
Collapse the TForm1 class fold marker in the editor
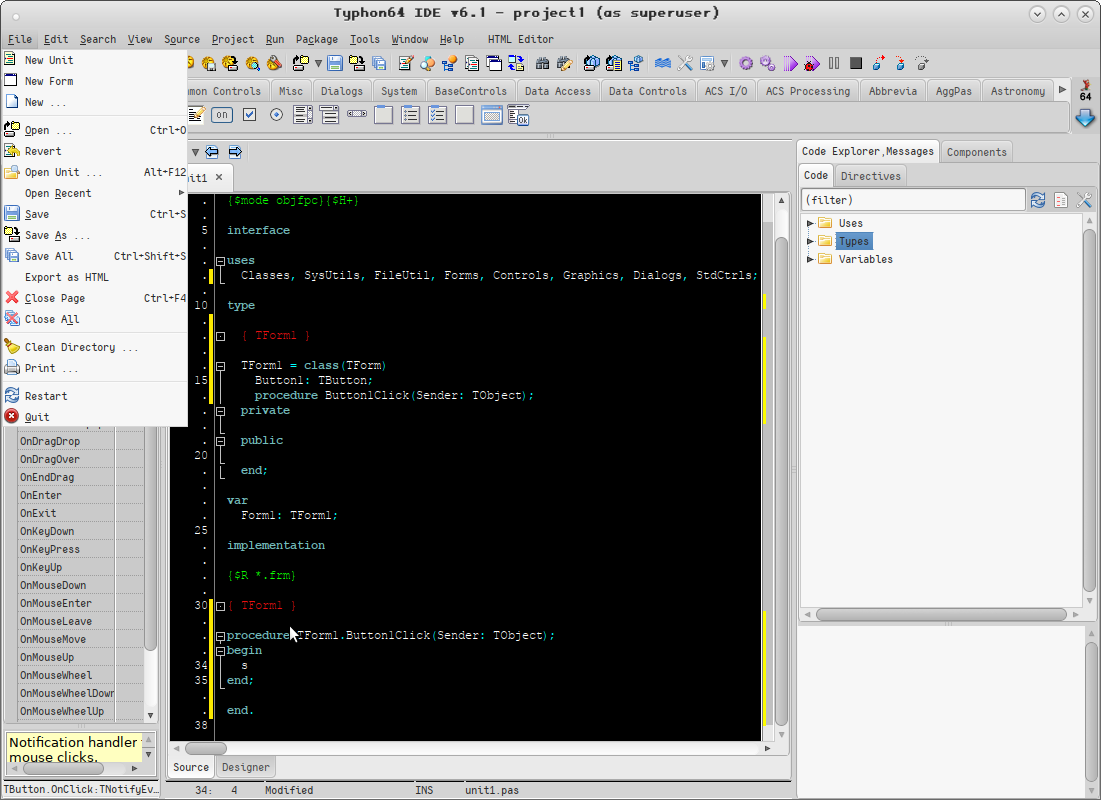click(x=220, y=366)
